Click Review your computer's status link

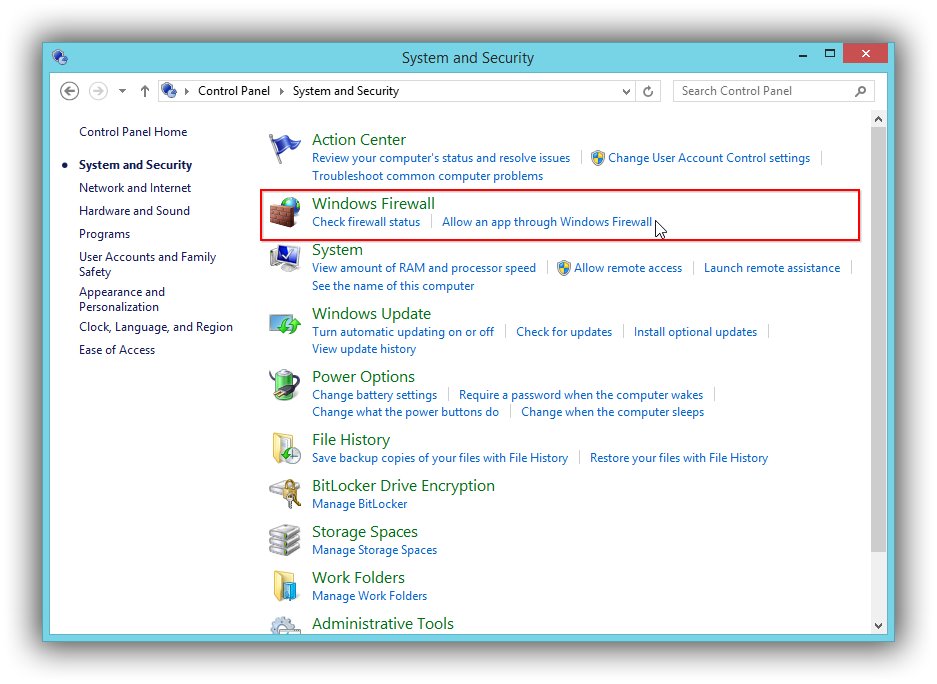(441, 158)
